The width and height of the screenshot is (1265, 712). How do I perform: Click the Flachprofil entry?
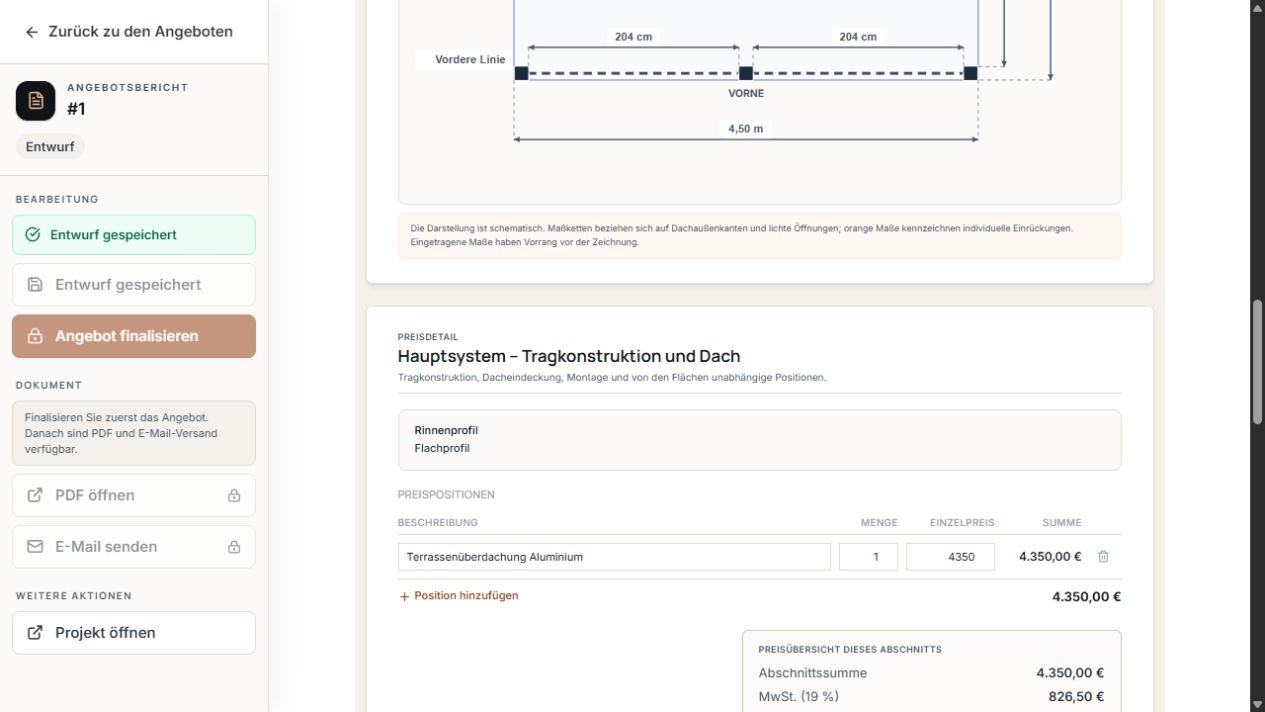tap(442, 448)
